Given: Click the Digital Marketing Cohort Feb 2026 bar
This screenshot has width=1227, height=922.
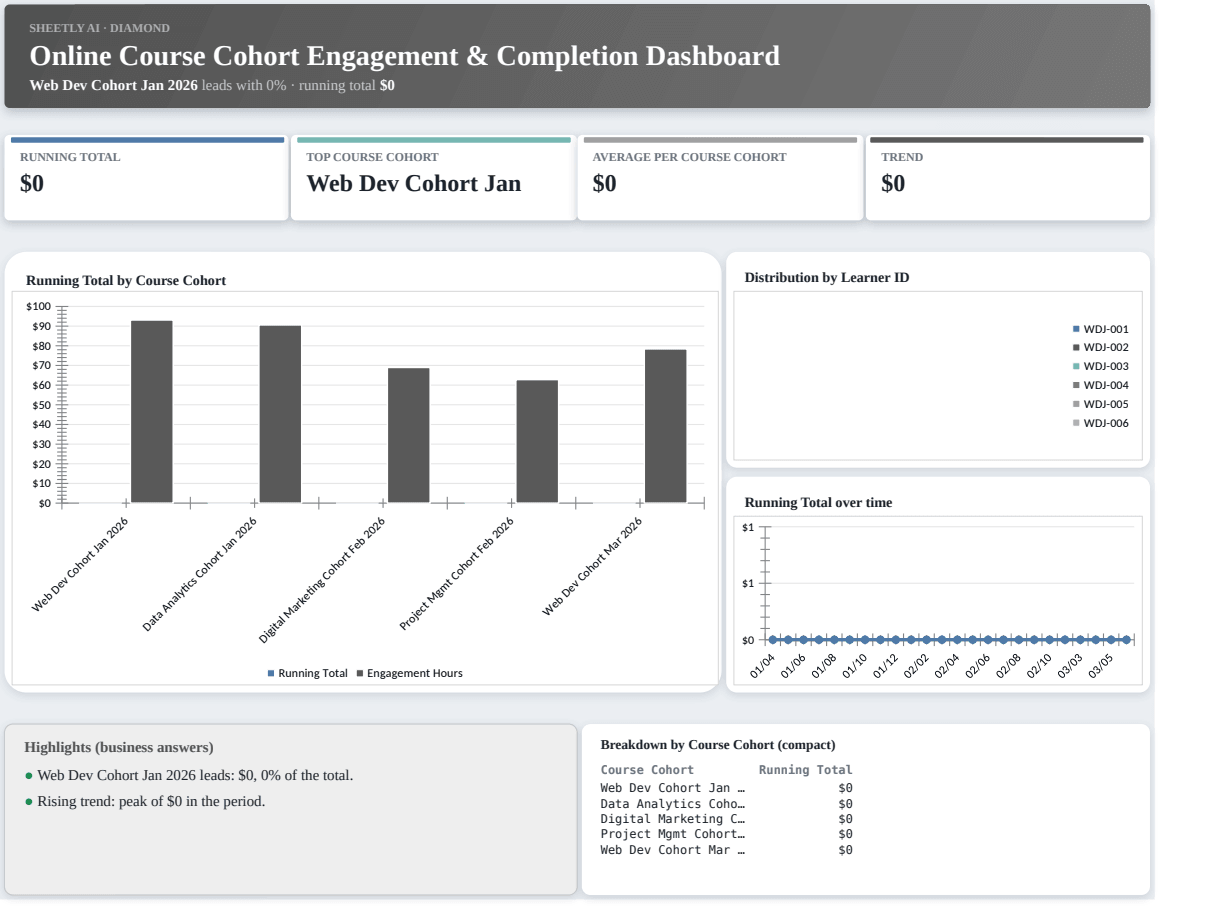Looking at the screenshot, I should (409, 436).
